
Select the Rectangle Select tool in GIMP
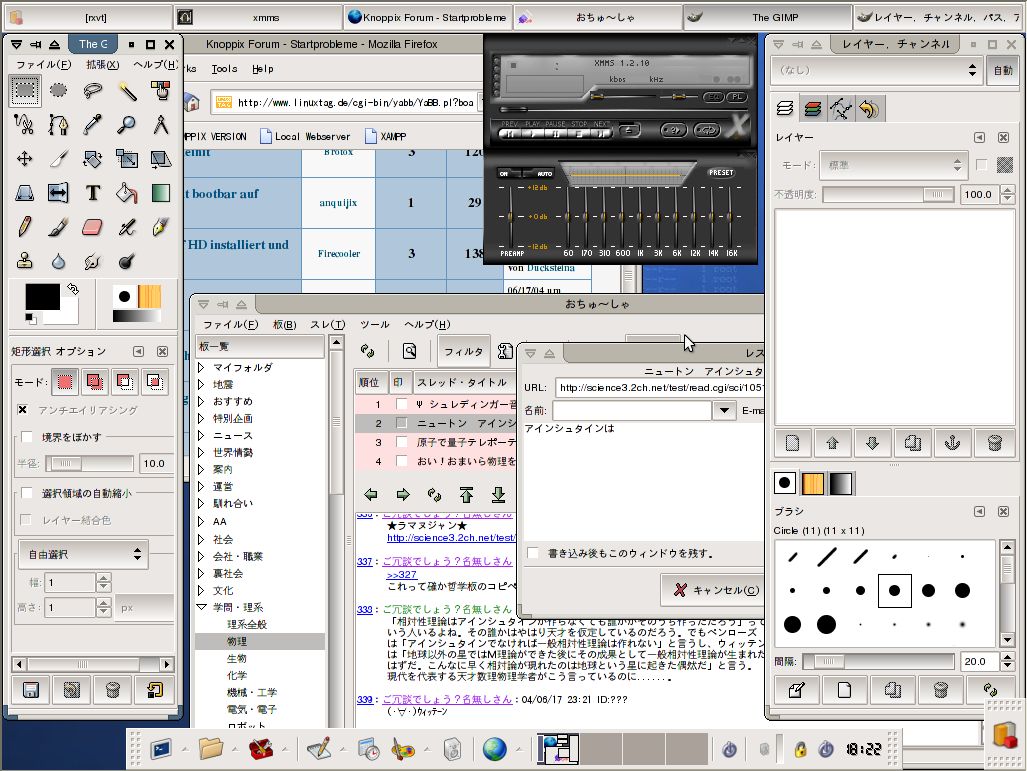pyautogui.click(x=25, y=90)
